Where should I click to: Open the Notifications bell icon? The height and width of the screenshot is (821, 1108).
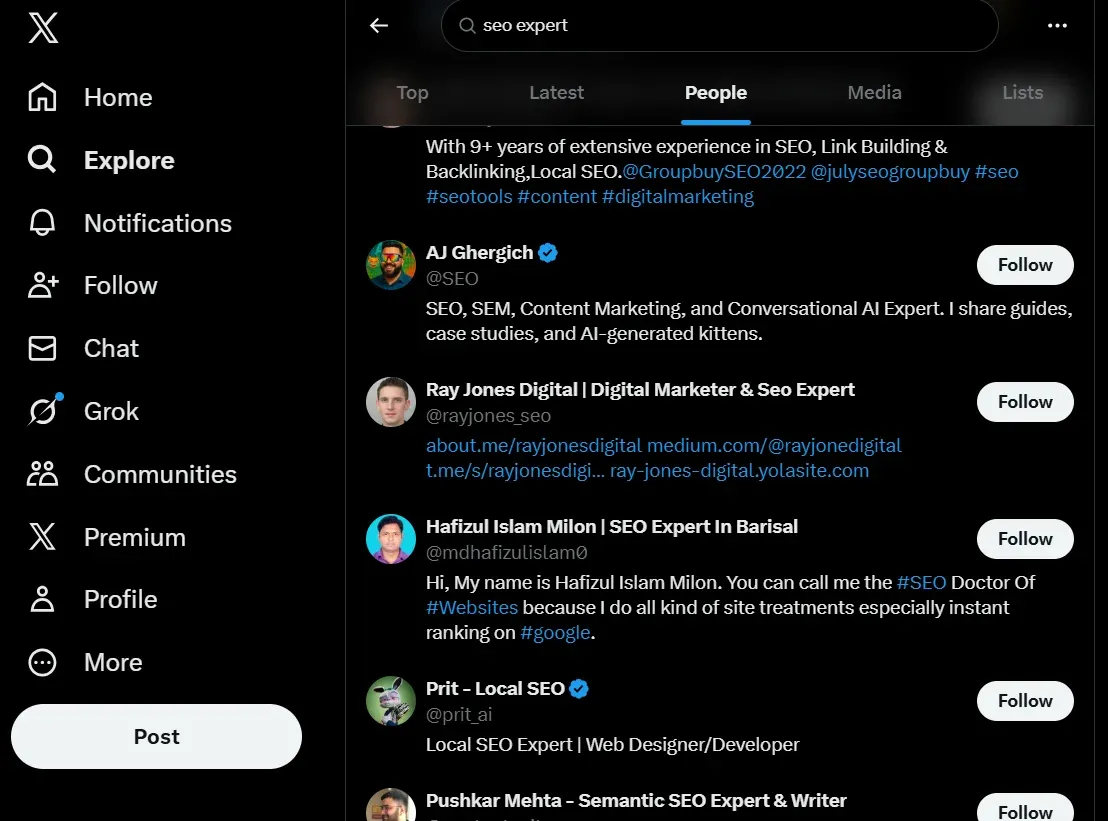tap(41, 223)
